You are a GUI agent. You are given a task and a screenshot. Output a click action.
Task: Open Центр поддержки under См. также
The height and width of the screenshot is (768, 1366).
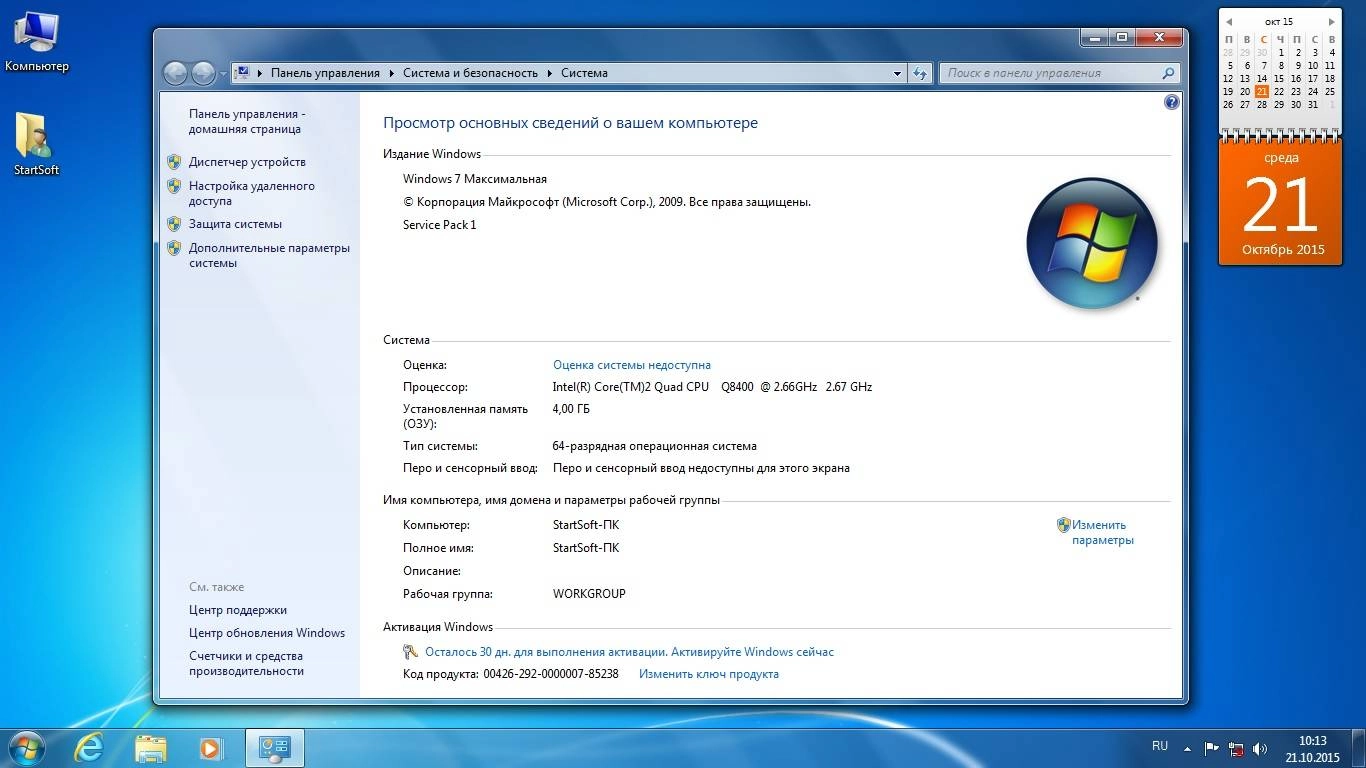[238, 610]
